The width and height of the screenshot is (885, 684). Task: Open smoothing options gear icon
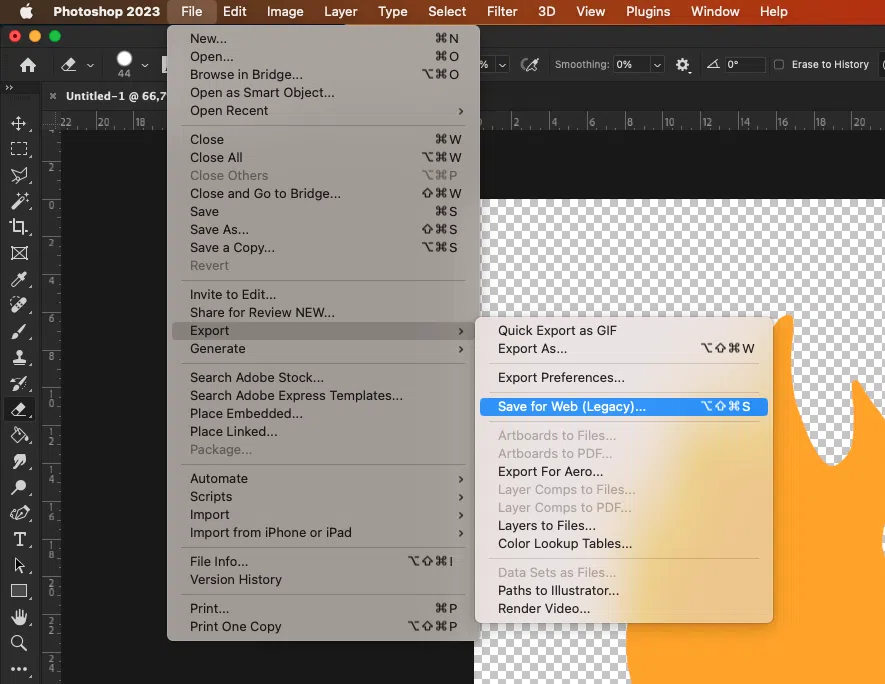tap(682, 65)
